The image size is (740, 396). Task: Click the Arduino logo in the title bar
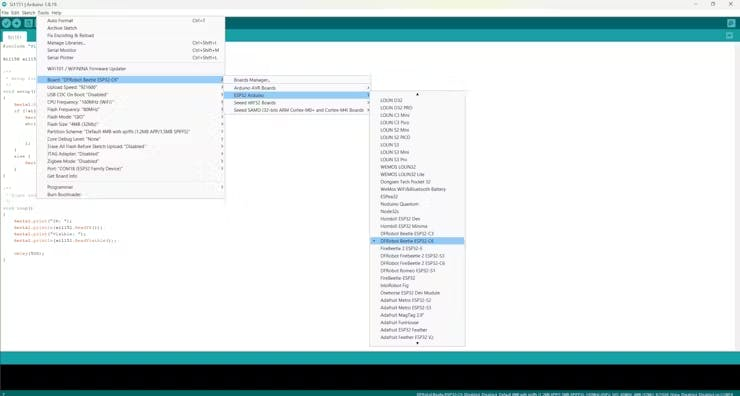(4, 4)
